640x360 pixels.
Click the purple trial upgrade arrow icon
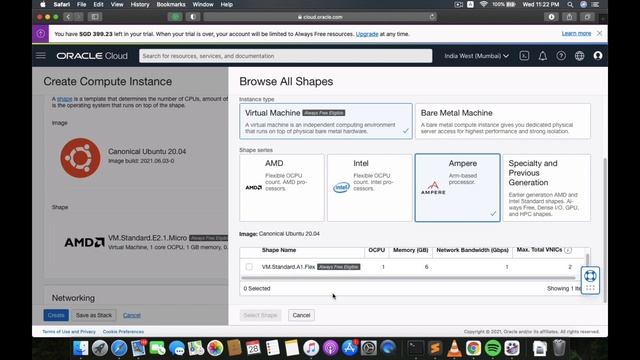[x=40, y=34]
